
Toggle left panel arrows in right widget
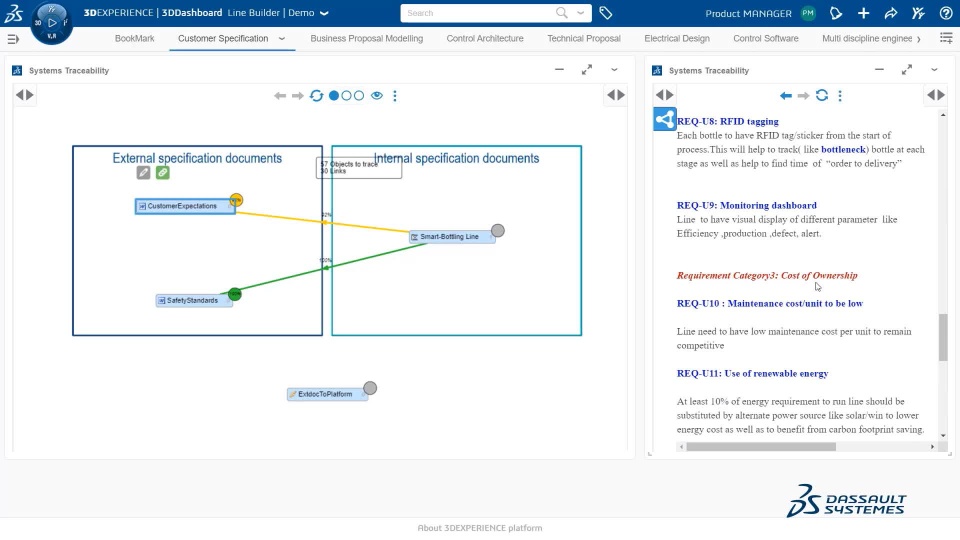point(664,95)
